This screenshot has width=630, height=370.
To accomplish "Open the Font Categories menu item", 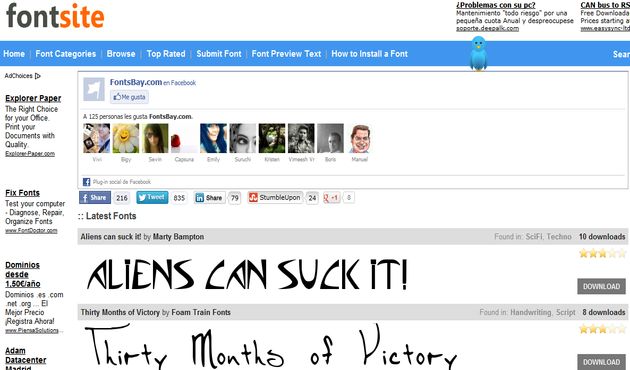I will point(65,54).
